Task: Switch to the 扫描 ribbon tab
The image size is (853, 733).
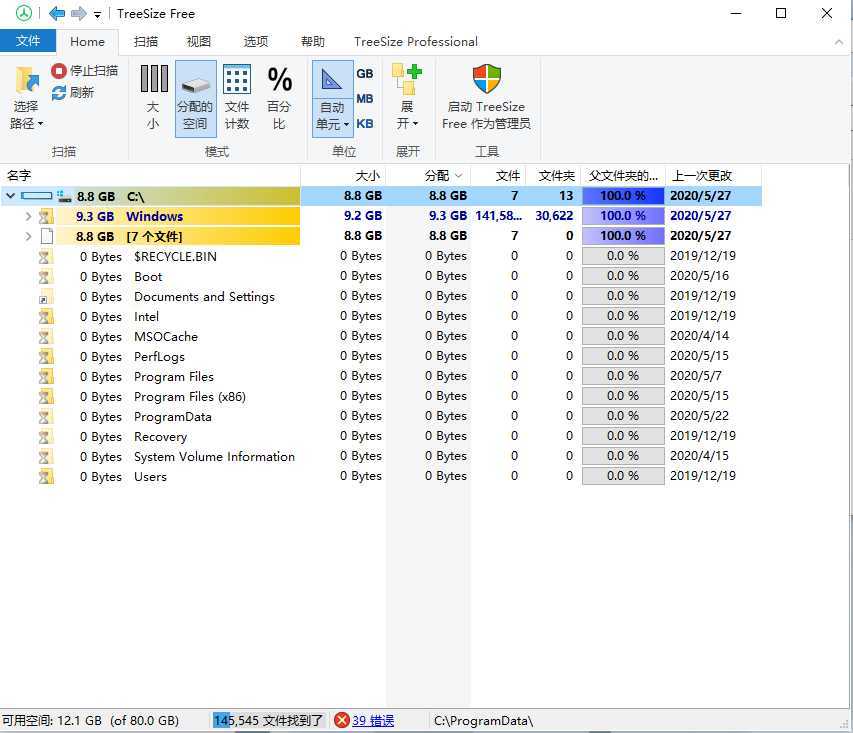Action: (x=146, y=42)
